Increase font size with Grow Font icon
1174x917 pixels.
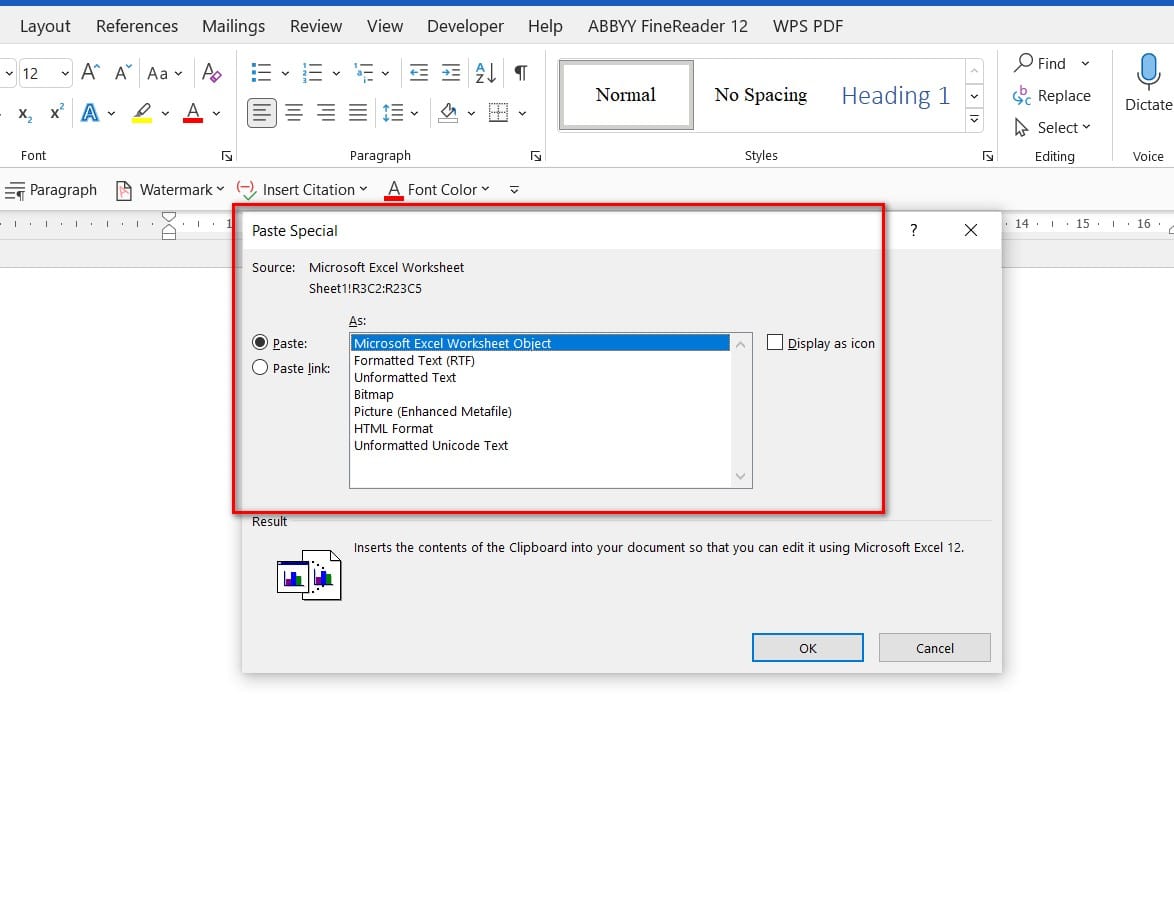coord(91,73)
